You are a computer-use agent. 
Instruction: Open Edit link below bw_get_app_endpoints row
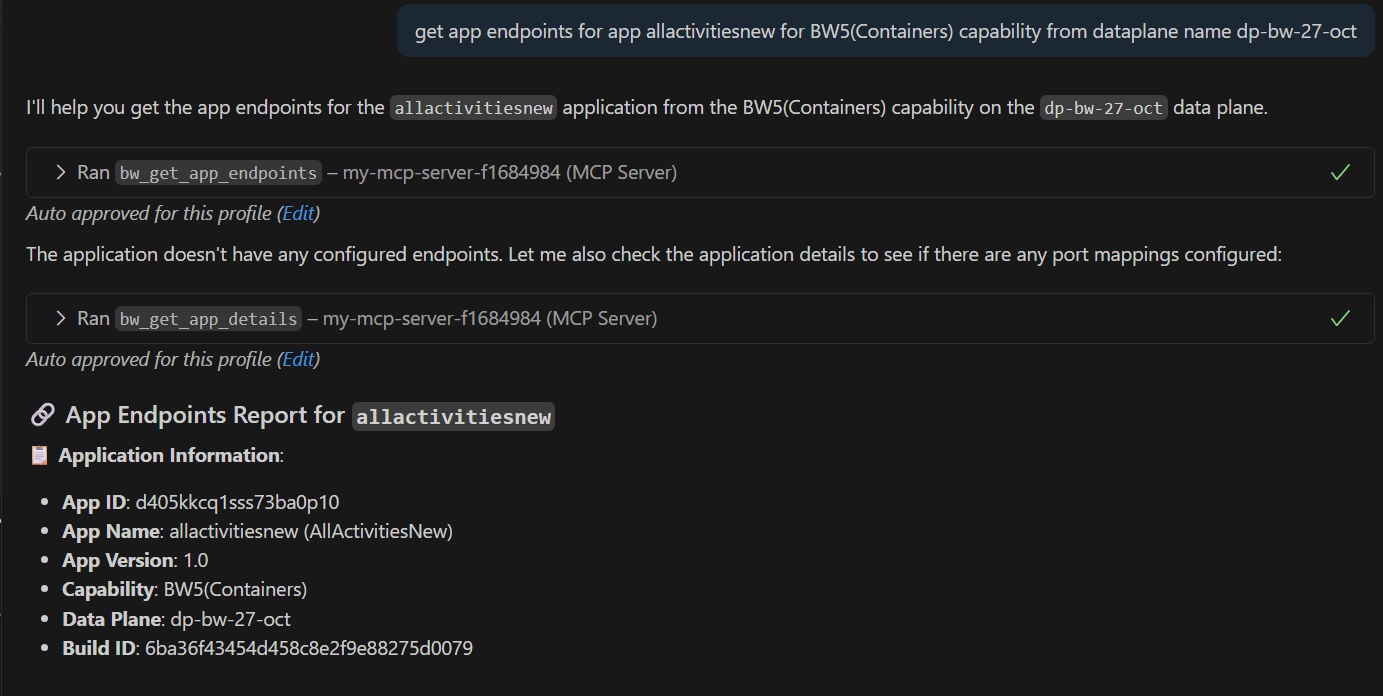pyautogui.click(x=298, y=213)
